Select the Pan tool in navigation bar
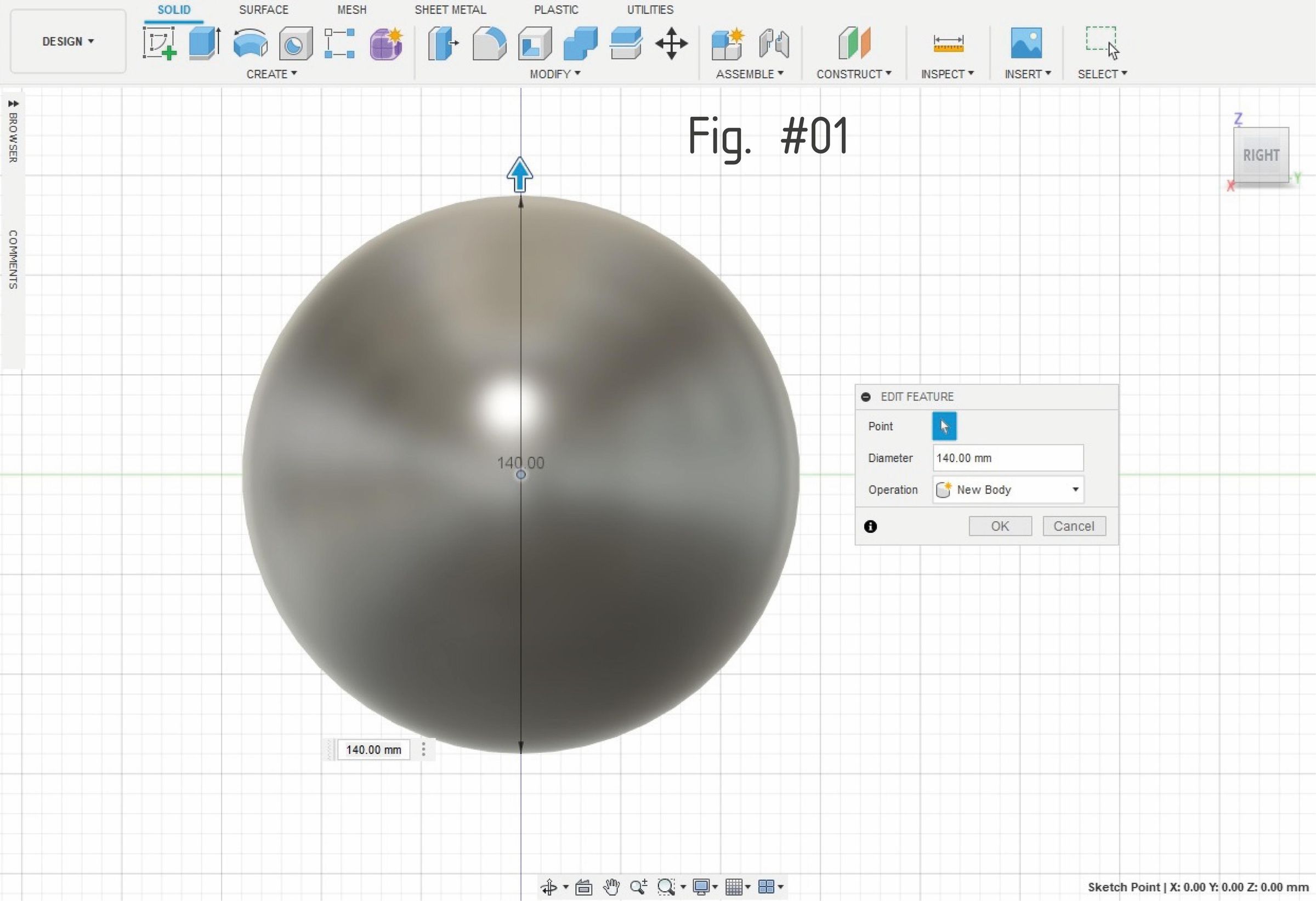 612,887
